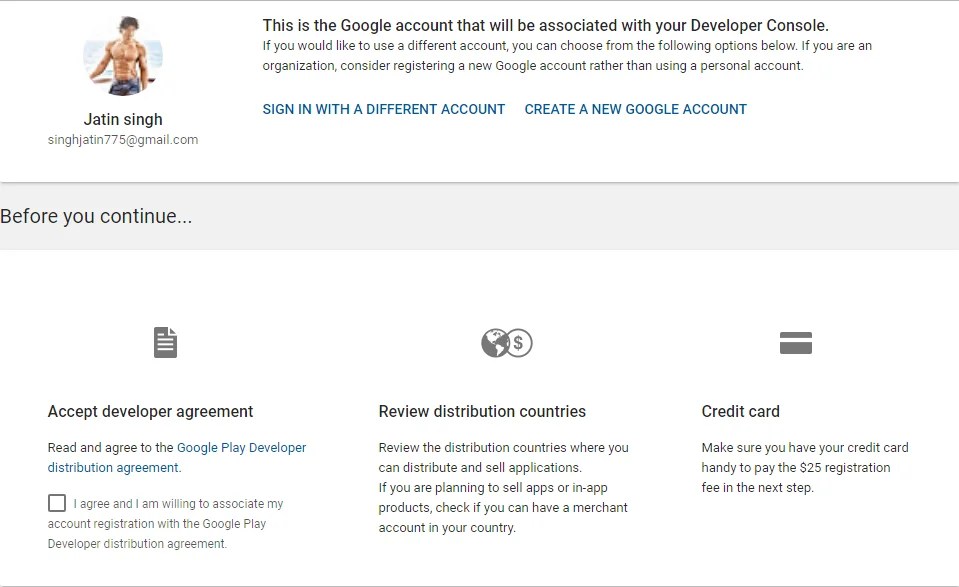
Task: Open Google Play Developer distribution agreement link
Action: [241, 448]
